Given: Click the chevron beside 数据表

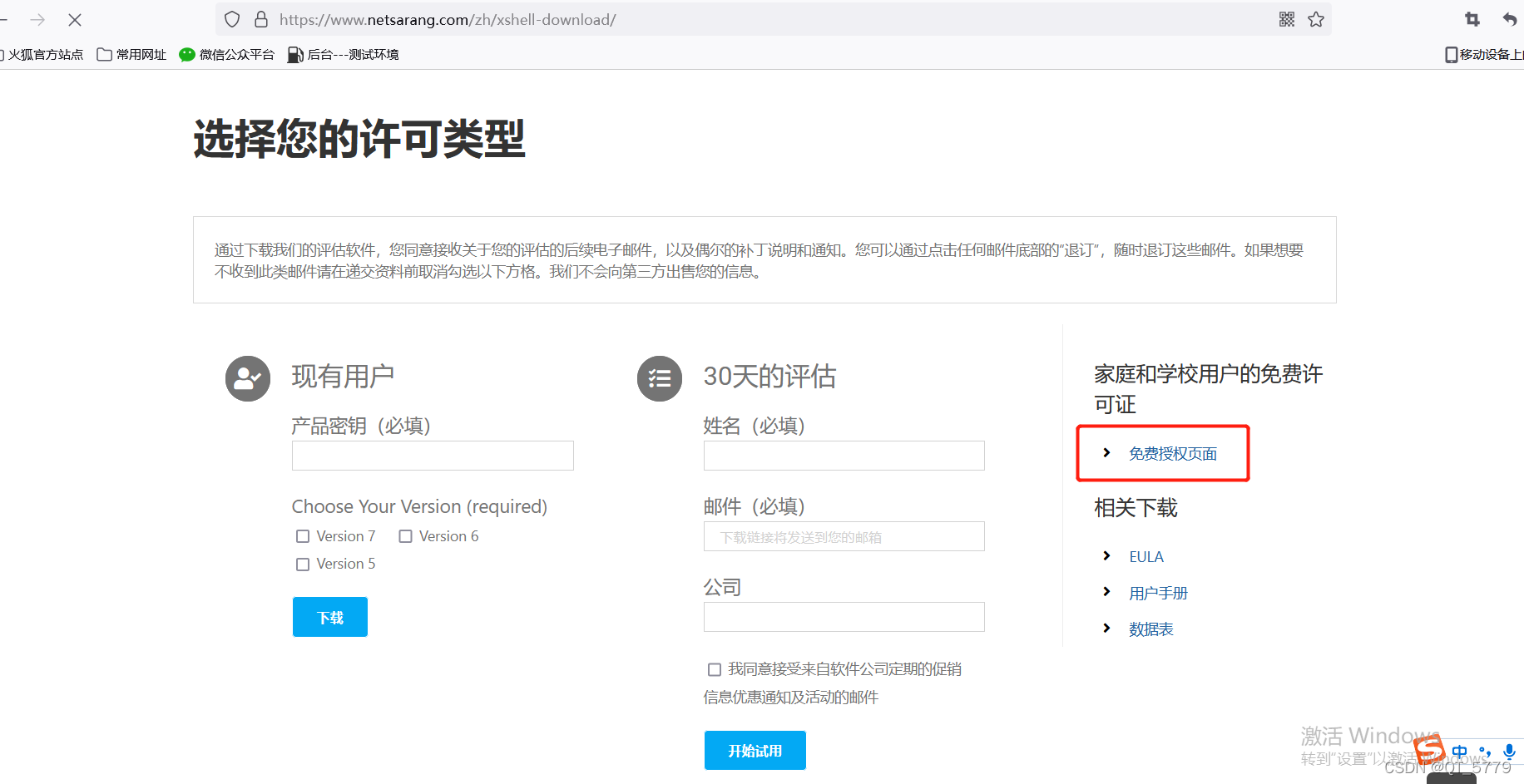Looking at the screenshot, I should [x=1106, y=628].
